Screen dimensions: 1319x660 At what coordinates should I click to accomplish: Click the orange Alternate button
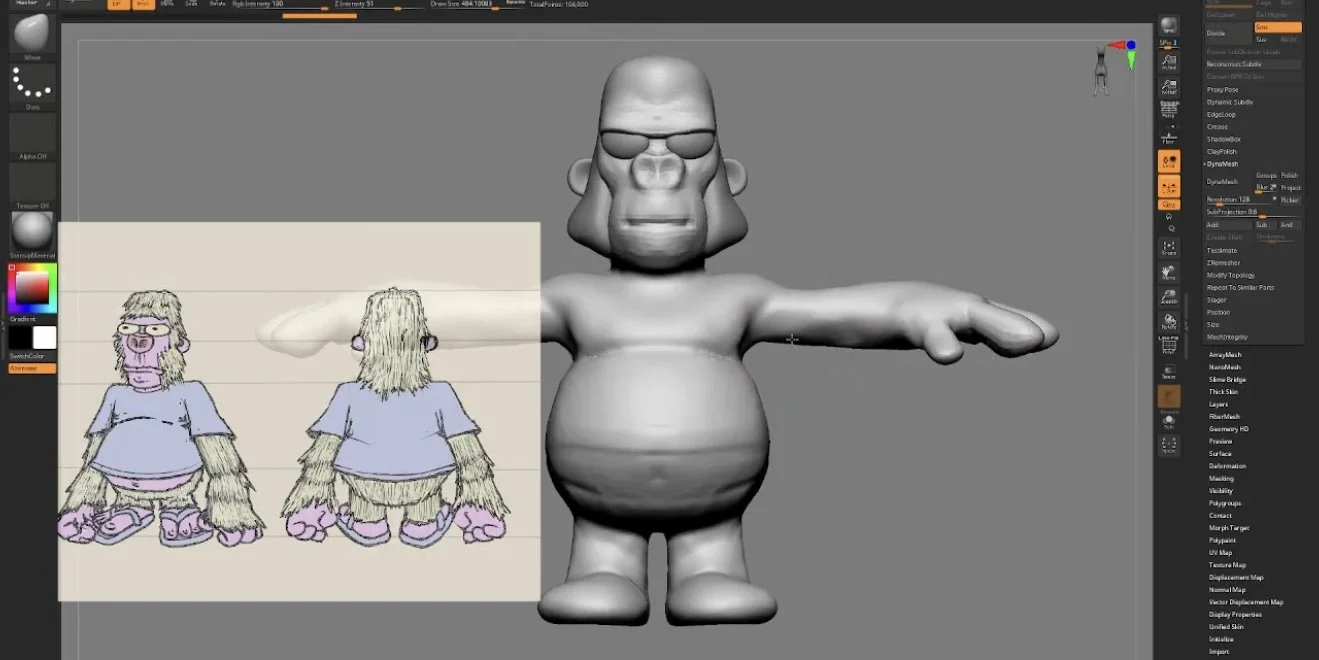click(x=33, y=368)
